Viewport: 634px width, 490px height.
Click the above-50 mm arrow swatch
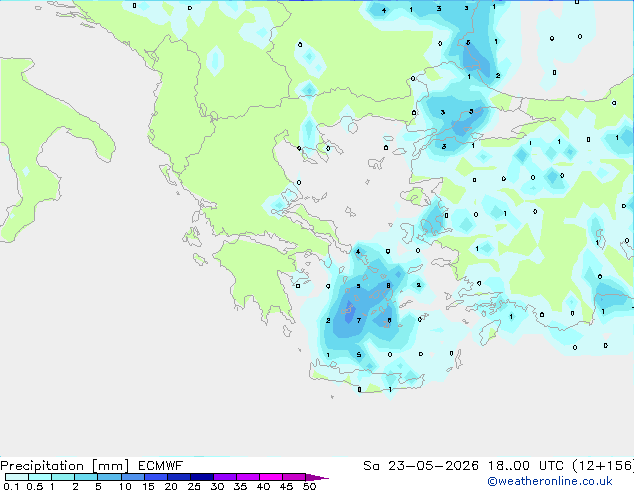[x=316, y=477]
